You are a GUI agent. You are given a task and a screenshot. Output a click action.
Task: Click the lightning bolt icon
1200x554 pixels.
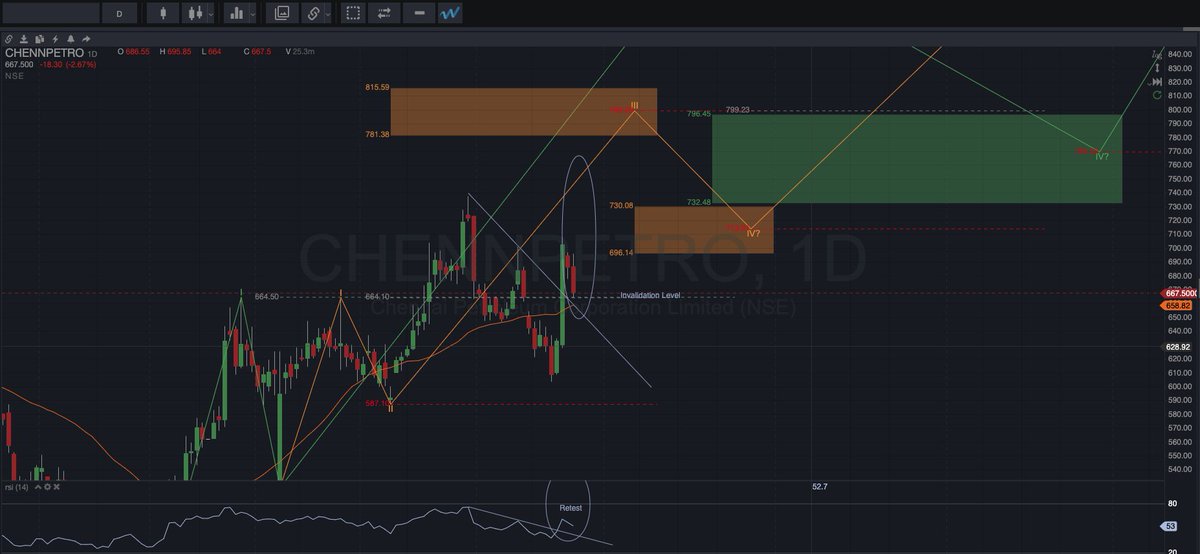pyautogui.click(x=53, y=39)
